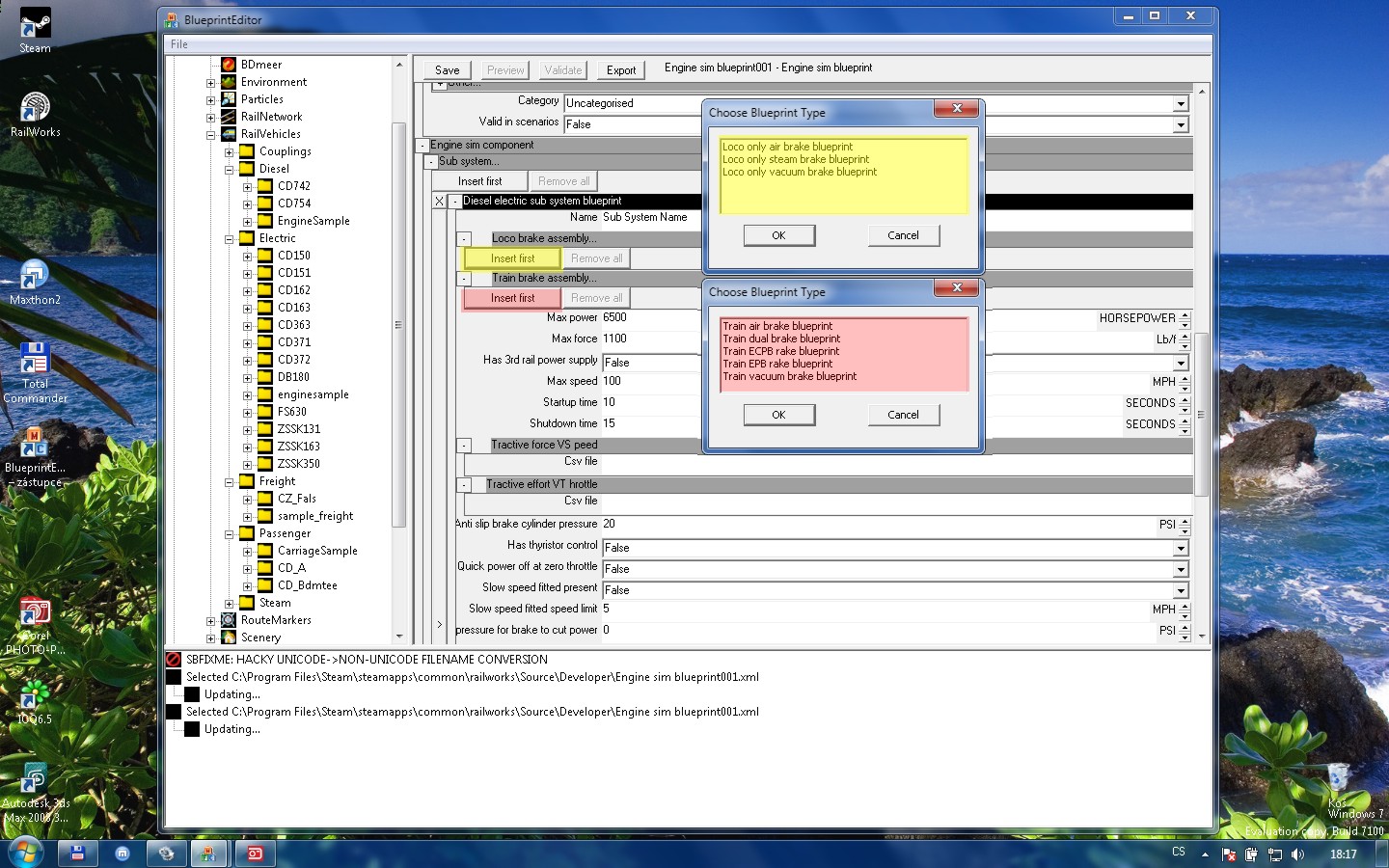Click the red error icon in output log
This screenshot has height=868, width=1389.
click(174, 660)
